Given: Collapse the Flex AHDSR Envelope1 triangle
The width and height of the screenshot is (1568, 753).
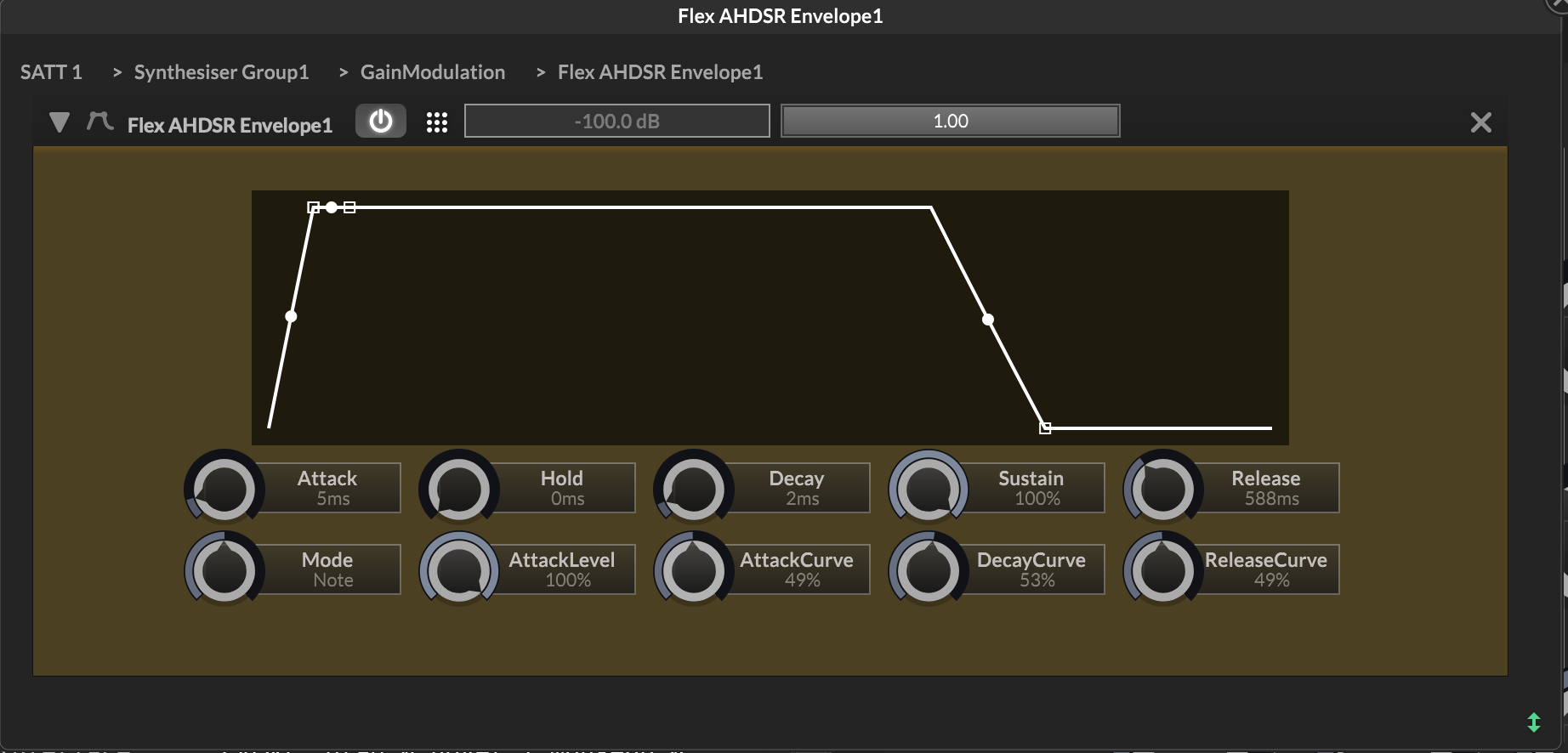Looking at the screenshot, I should (x=60, y=122).
